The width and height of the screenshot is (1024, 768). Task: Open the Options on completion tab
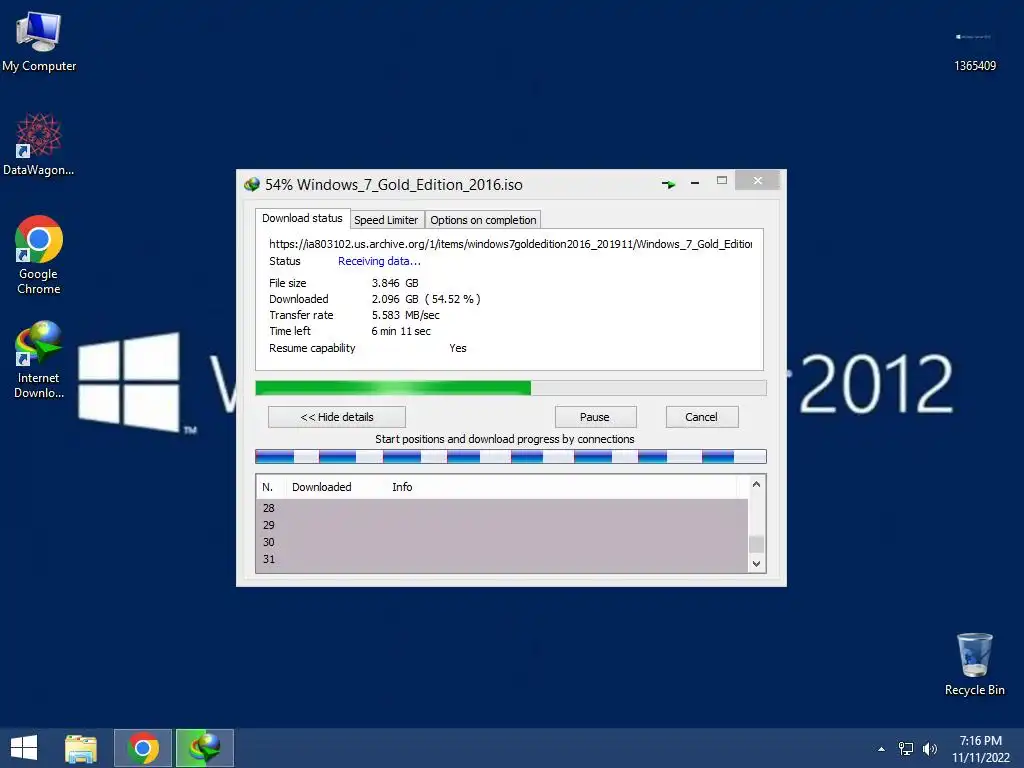tap(483, 220)
